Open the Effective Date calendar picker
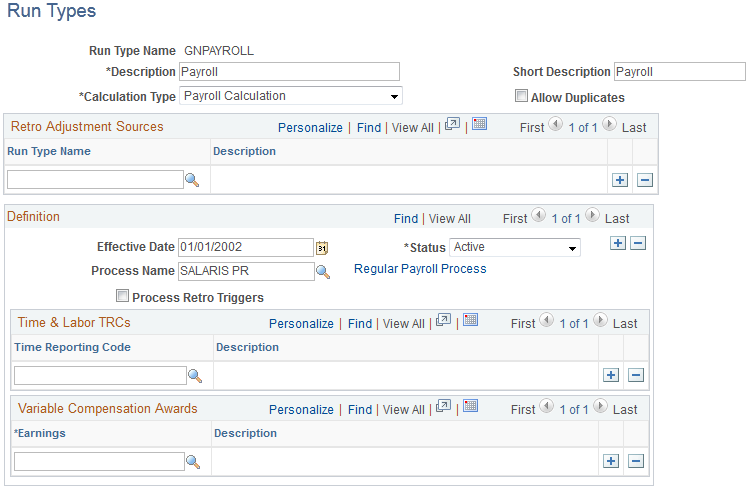Image resolution: width=750 pixels, height=490 pixels. (x=322, y=247)
